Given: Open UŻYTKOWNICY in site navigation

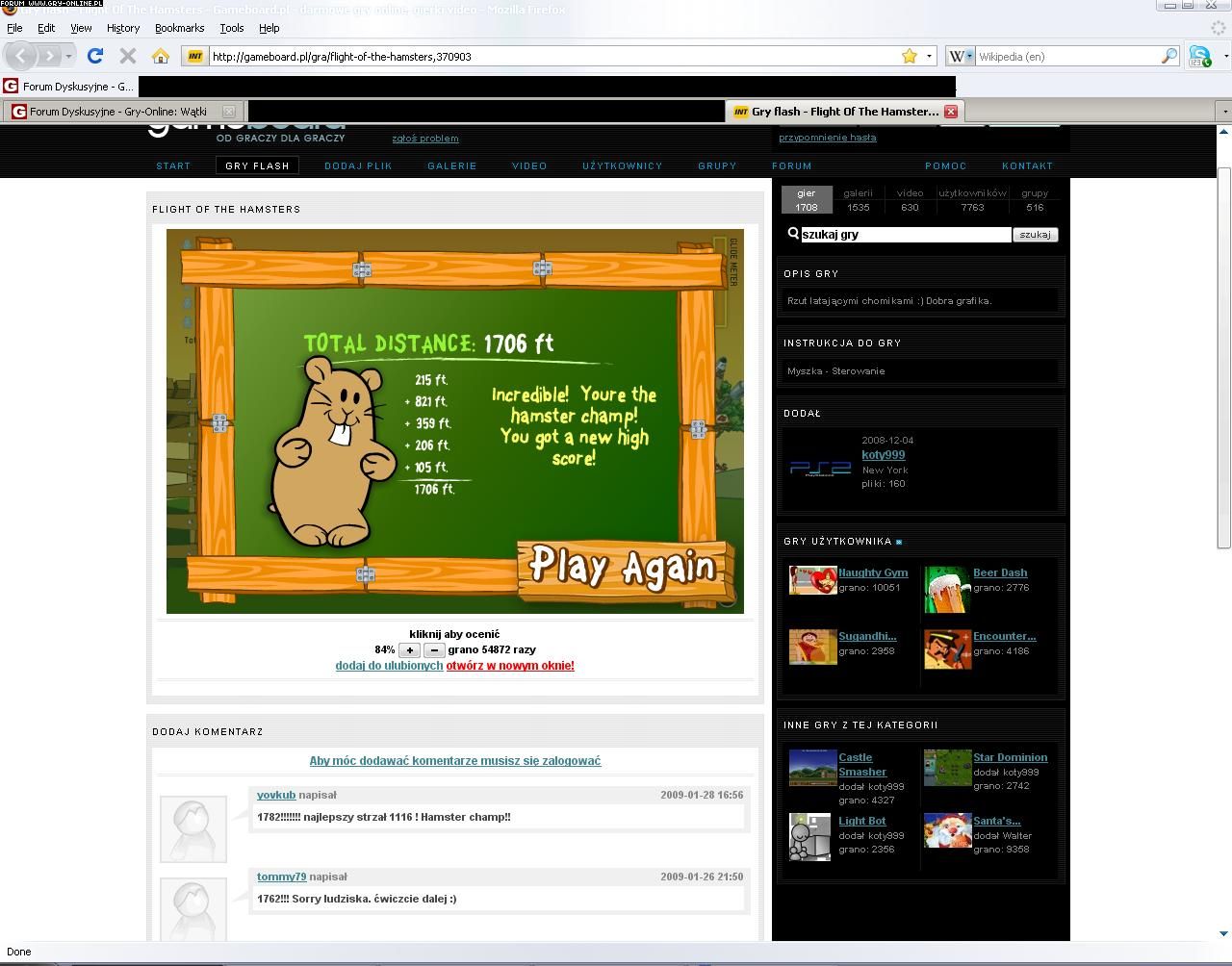Looking at the screenshot, I should click(623, 165).
